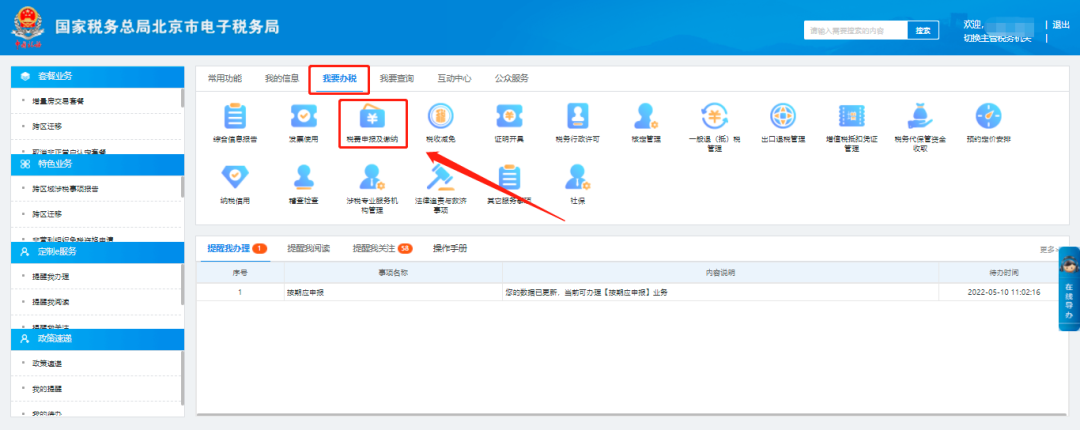The width and height of the screenshot is (1080, 430).
Task: Switch to the 常用功能 tab
Action: click(x=225, y=79)
